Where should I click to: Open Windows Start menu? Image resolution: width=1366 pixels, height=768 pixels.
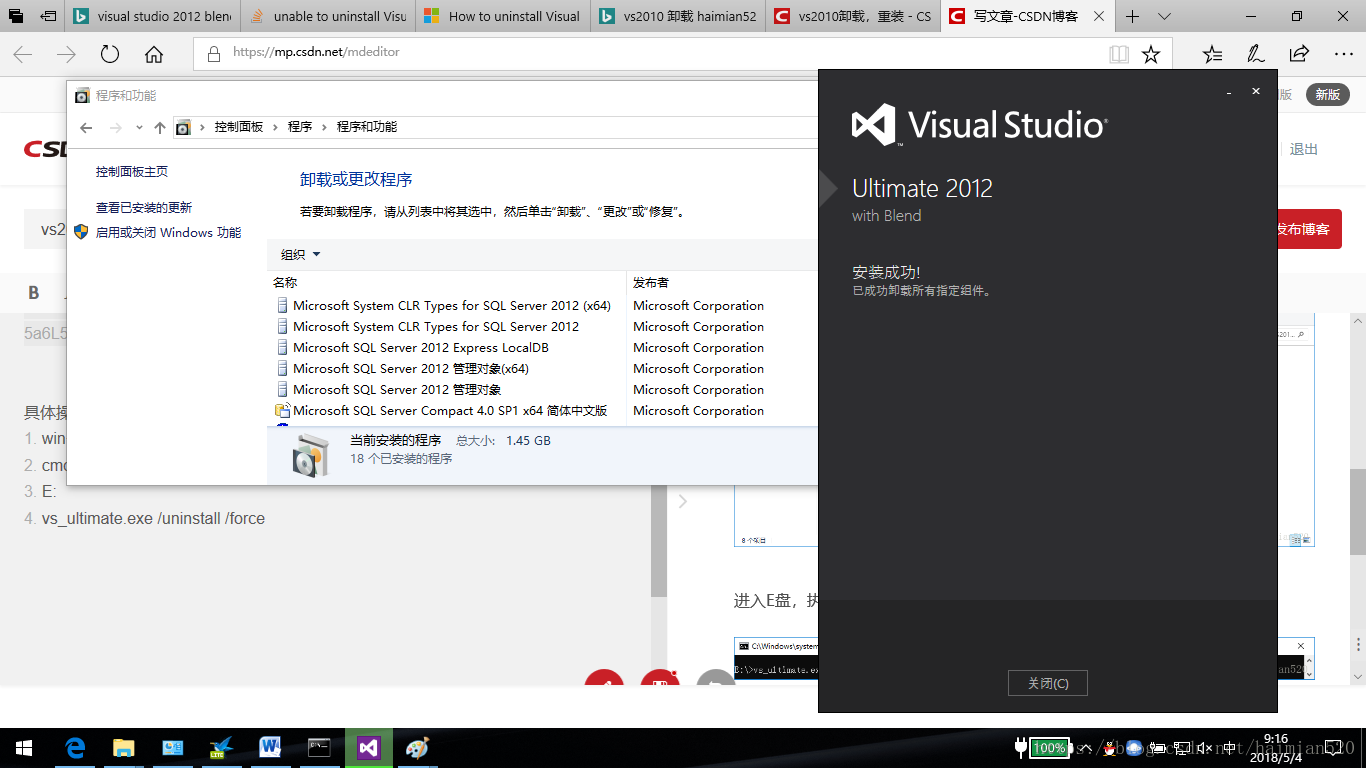pyautogui.click(x=23, y=747)
